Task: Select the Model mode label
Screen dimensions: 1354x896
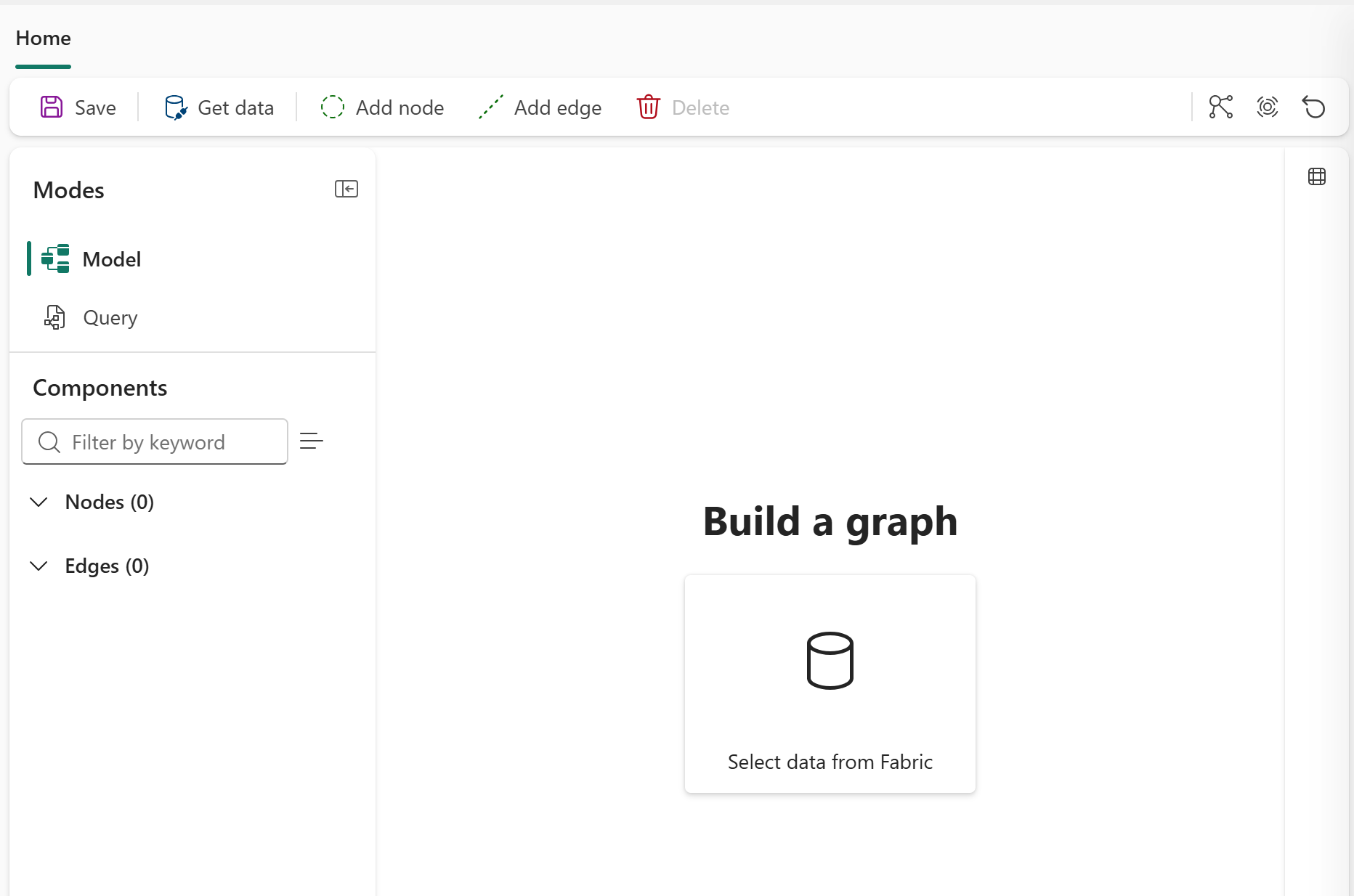Action: (112, 259)
